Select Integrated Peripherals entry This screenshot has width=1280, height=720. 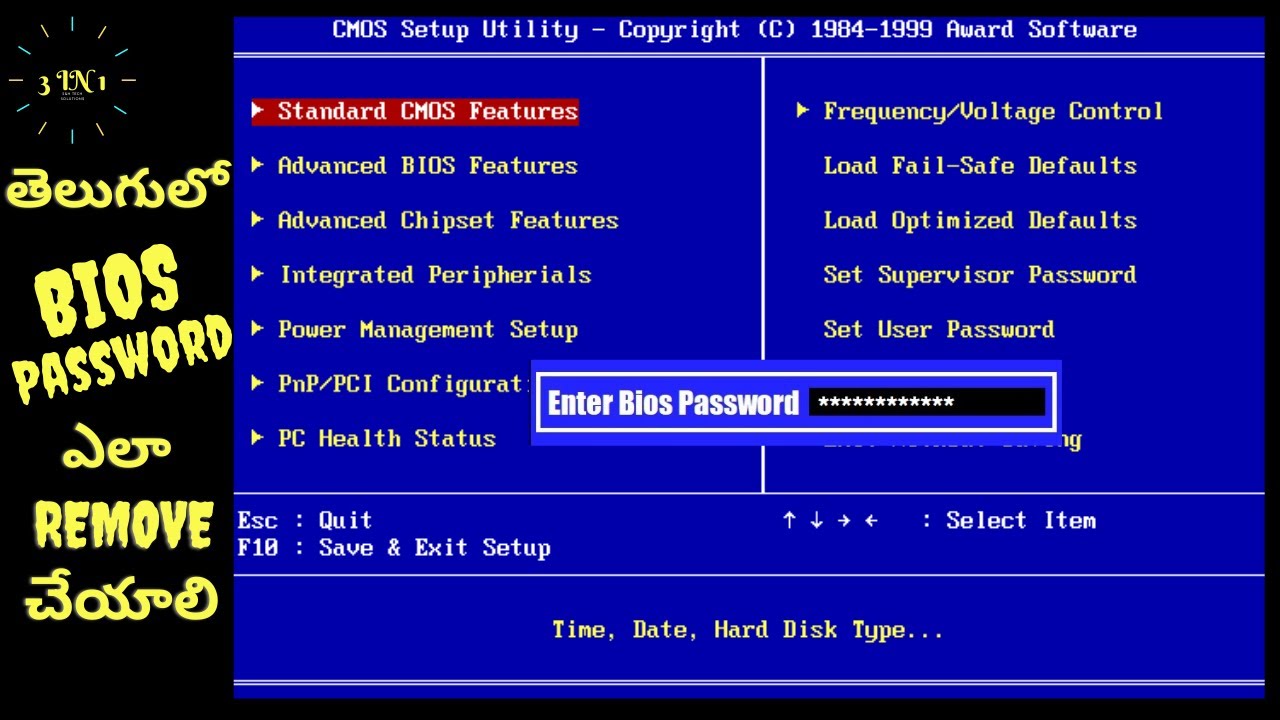coord(435,275)
